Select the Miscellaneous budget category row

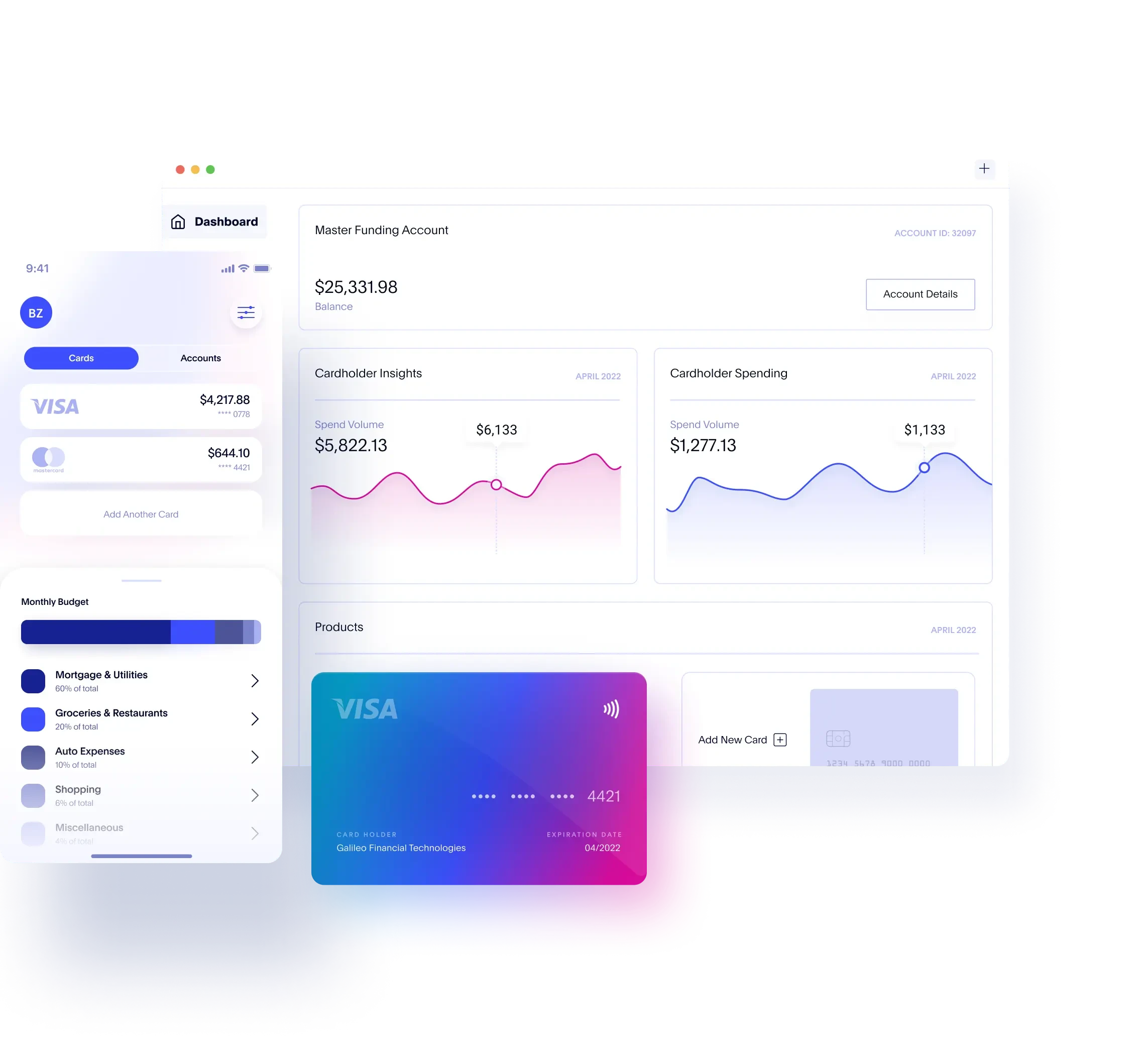[x=141, y=832]
